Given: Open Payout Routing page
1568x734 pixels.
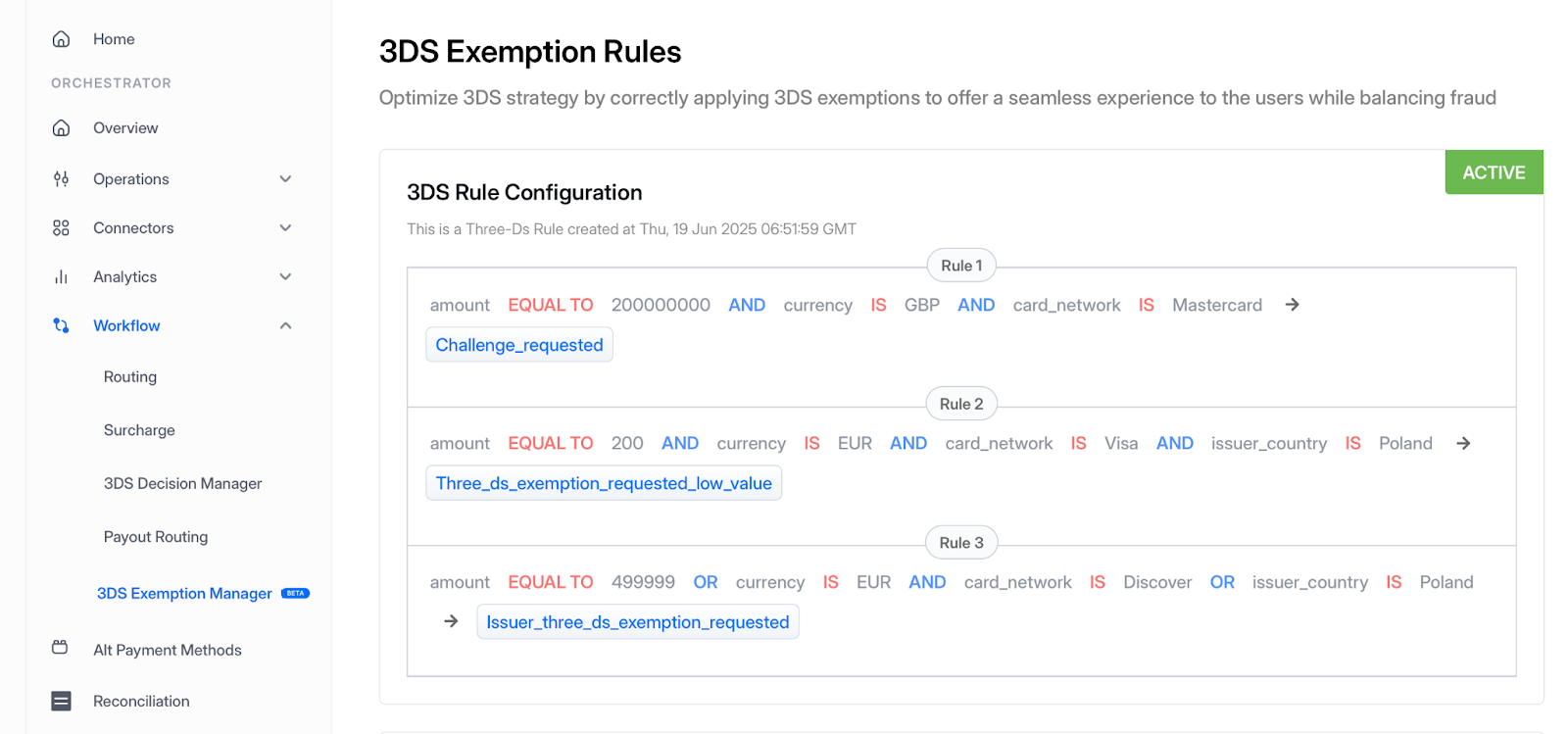Looking at the screenshot, I should (x=156, y=537).
